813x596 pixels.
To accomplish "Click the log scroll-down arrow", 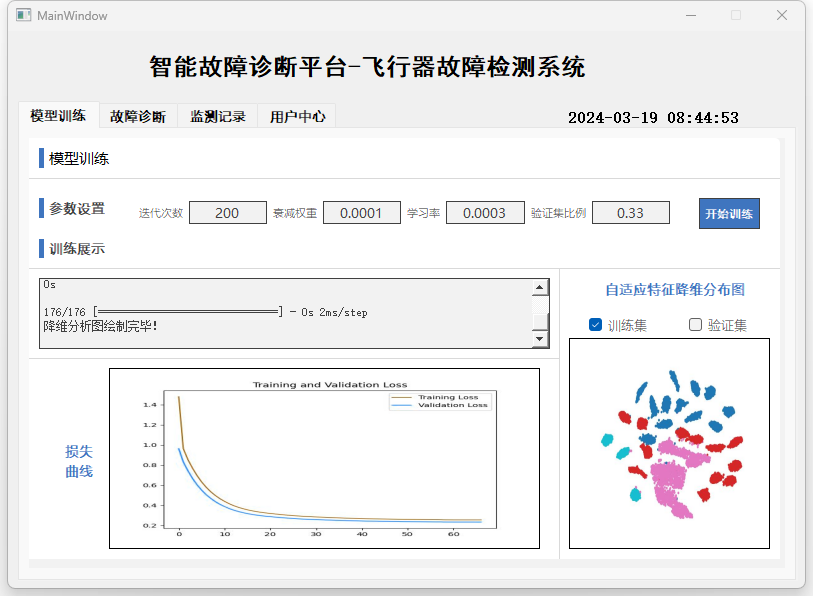I will (540, 339).
